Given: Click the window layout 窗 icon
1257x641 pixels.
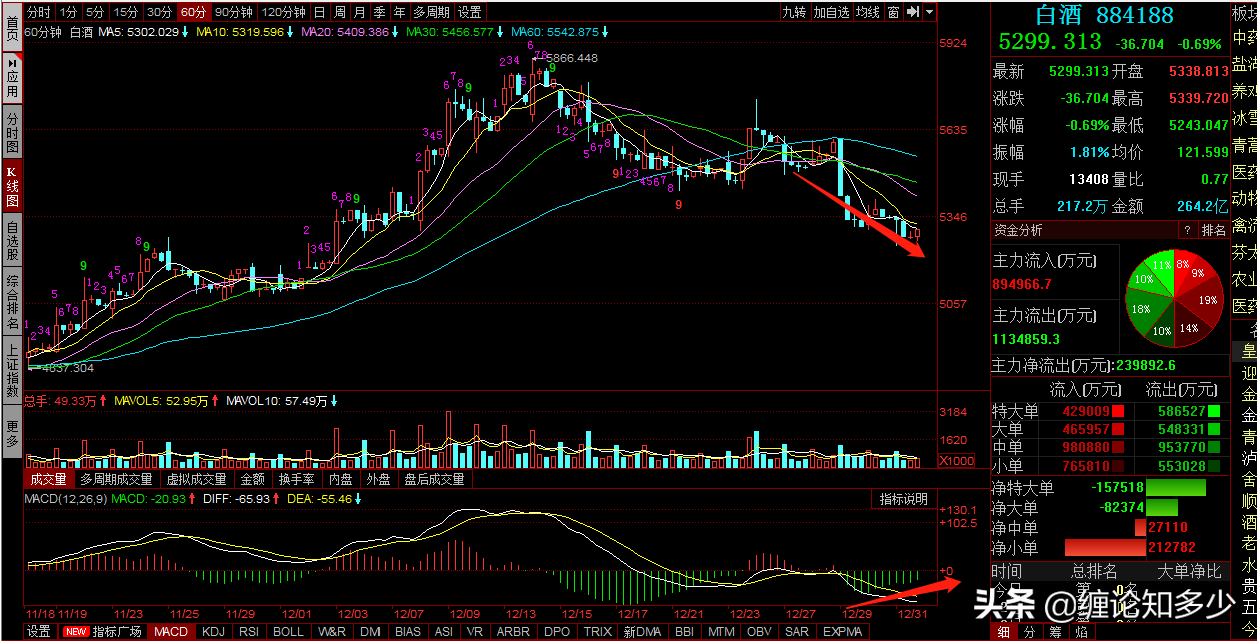Looking at the screenshot, I should click(892, 12).
